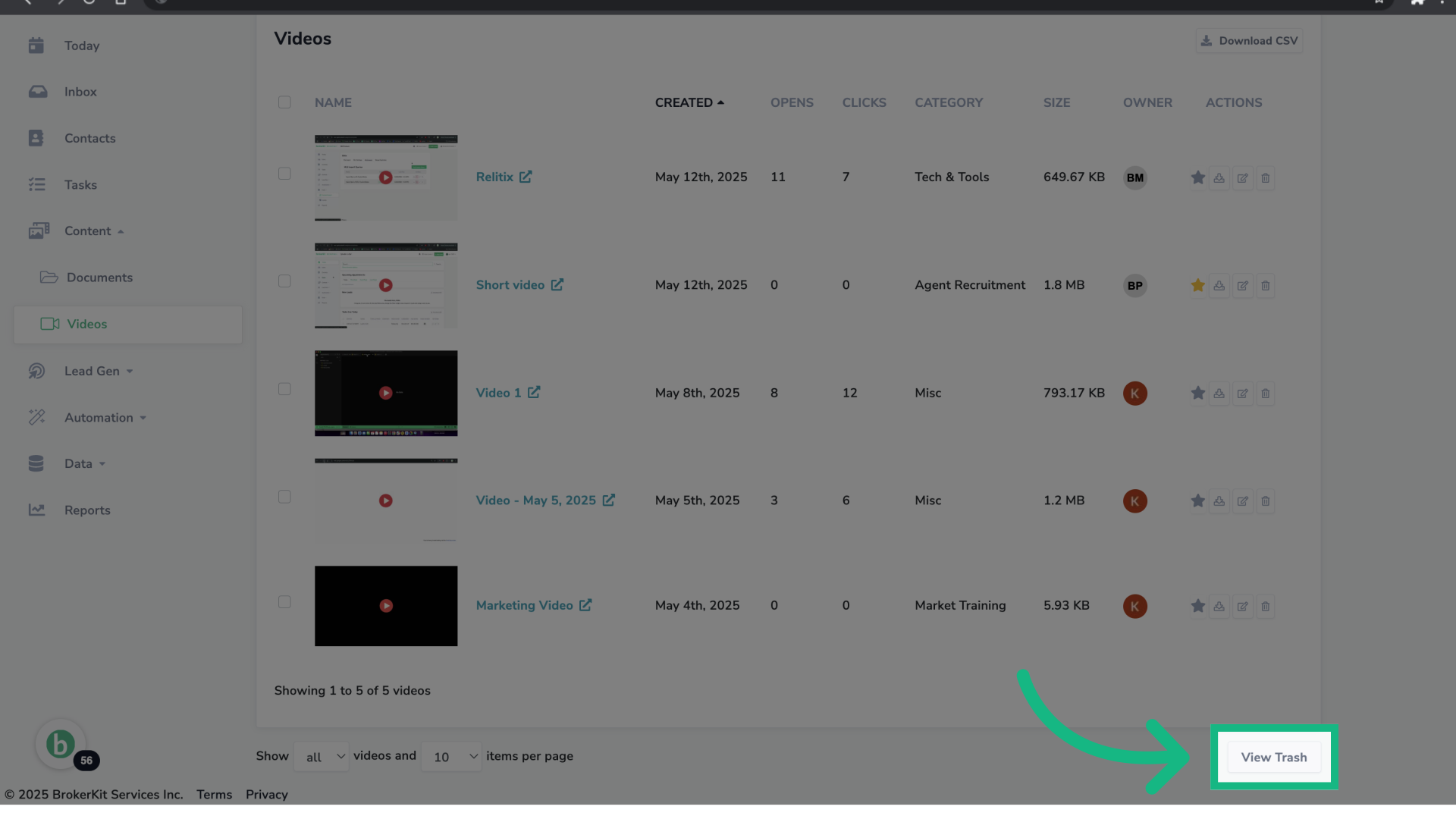
Task: Open the 'all' videos filter dropdown
Action: [x=322, y=757]
